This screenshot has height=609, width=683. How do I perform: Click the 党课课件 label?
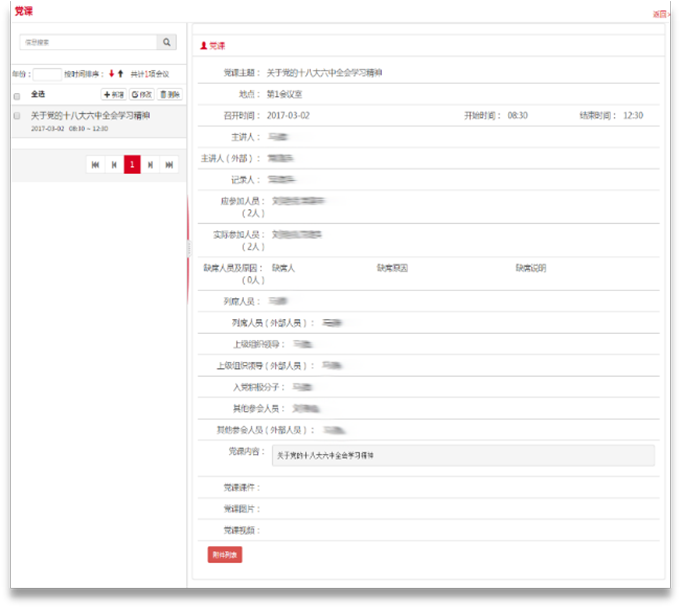point(242,487)
